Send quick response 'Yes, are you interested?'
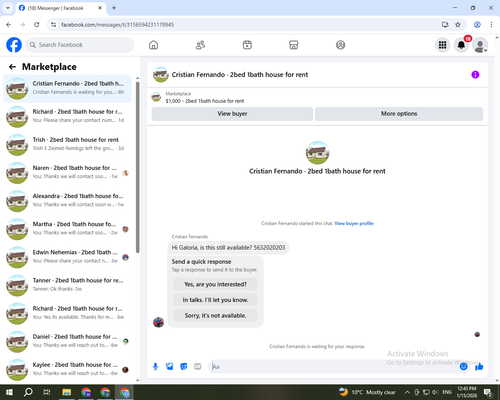This screenshot has width=500, height=400. tap(215, 284)
